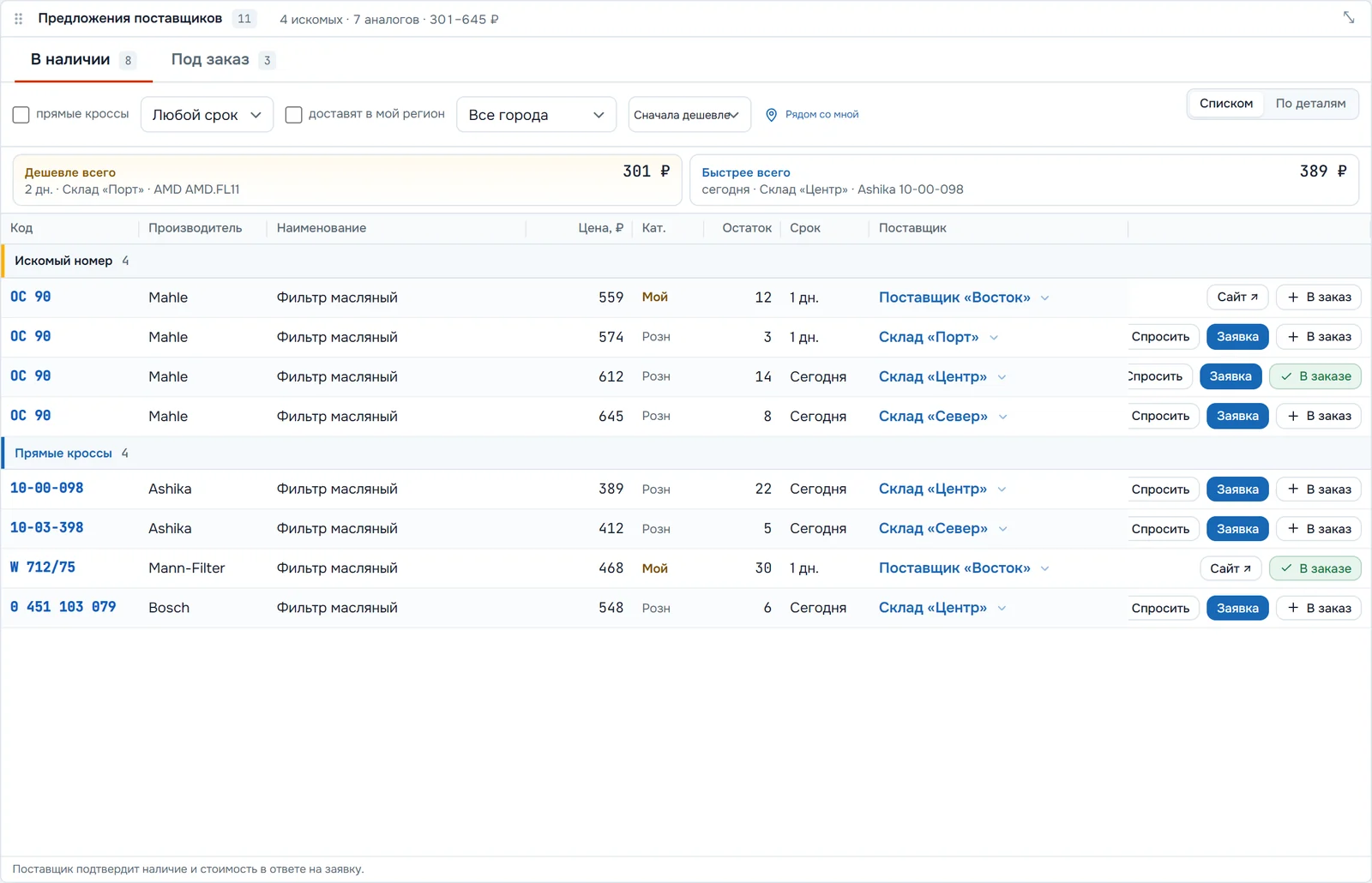1372x883 pixels.
Task: Click В заказ for the 559 Mahle row
Action: [x=1319, y=297]
